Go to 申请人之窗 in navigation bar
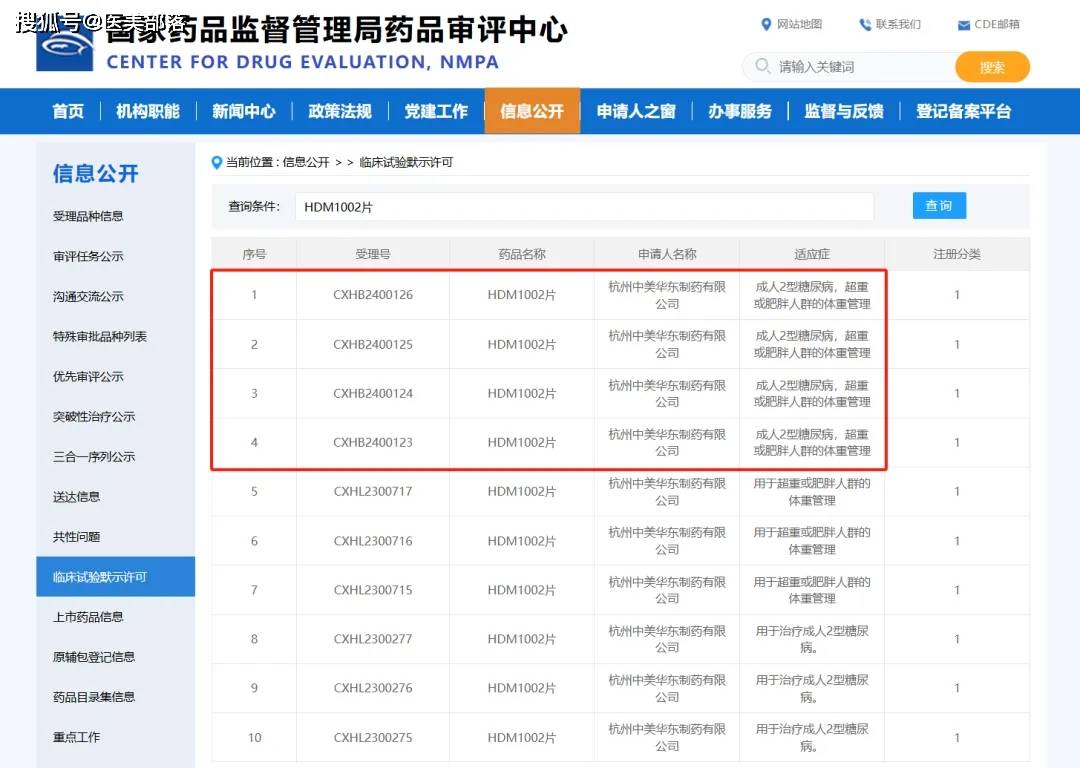 pos(636,111)
